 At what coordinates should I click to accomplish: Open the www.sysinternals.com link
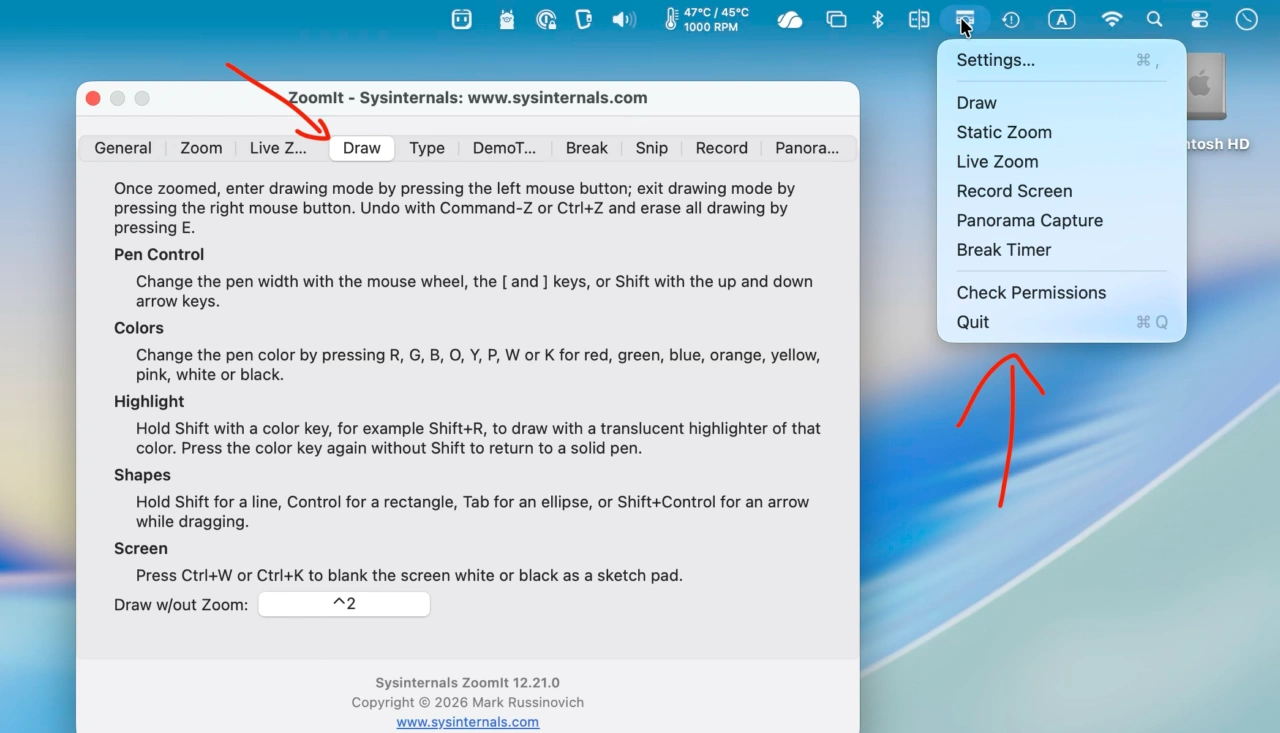(467, 722)
